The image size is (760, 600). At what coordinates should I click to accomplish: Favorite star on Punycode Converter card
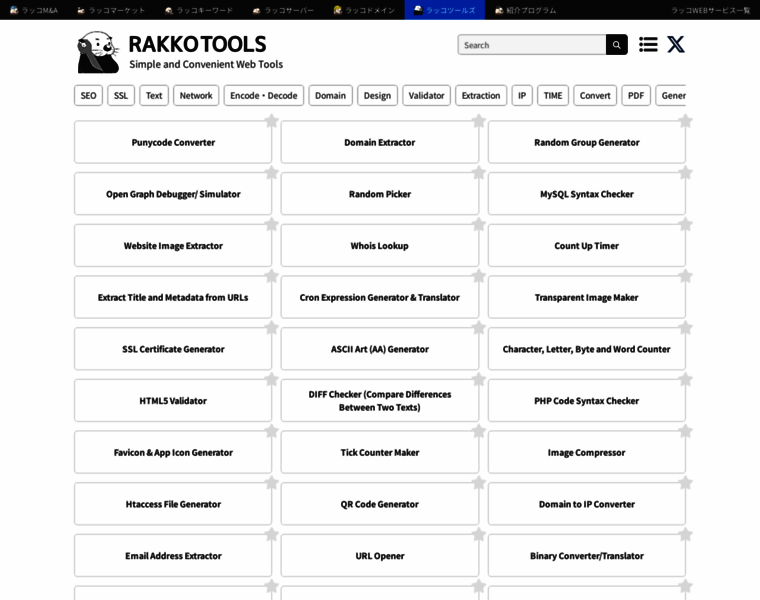[x=271, y=121]
